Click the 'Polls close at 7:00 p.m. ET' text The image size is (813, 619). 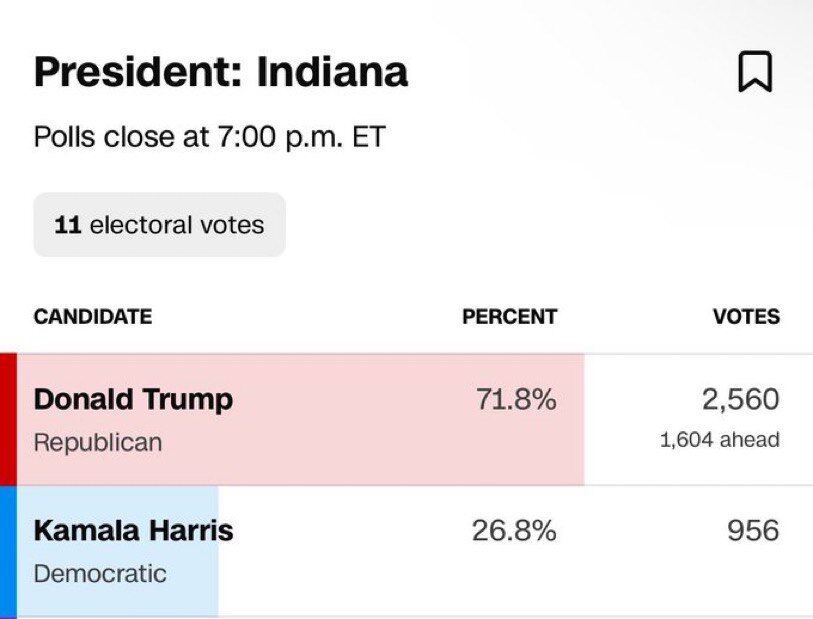[x=210, y=137]
